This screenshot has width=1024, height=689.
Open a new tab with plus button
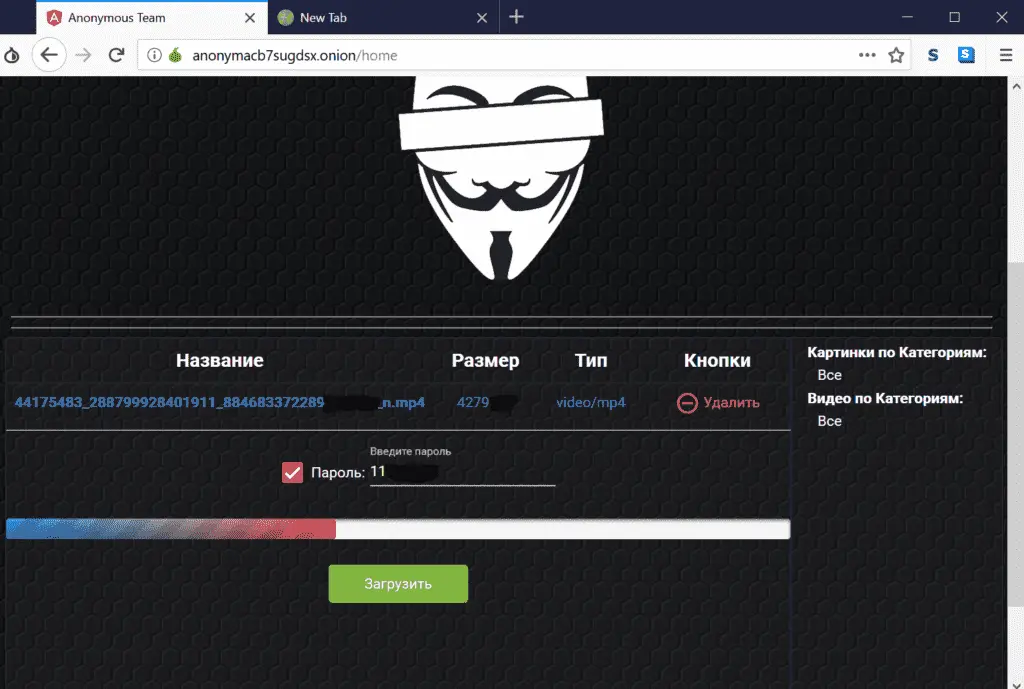[x=516, y=17]
